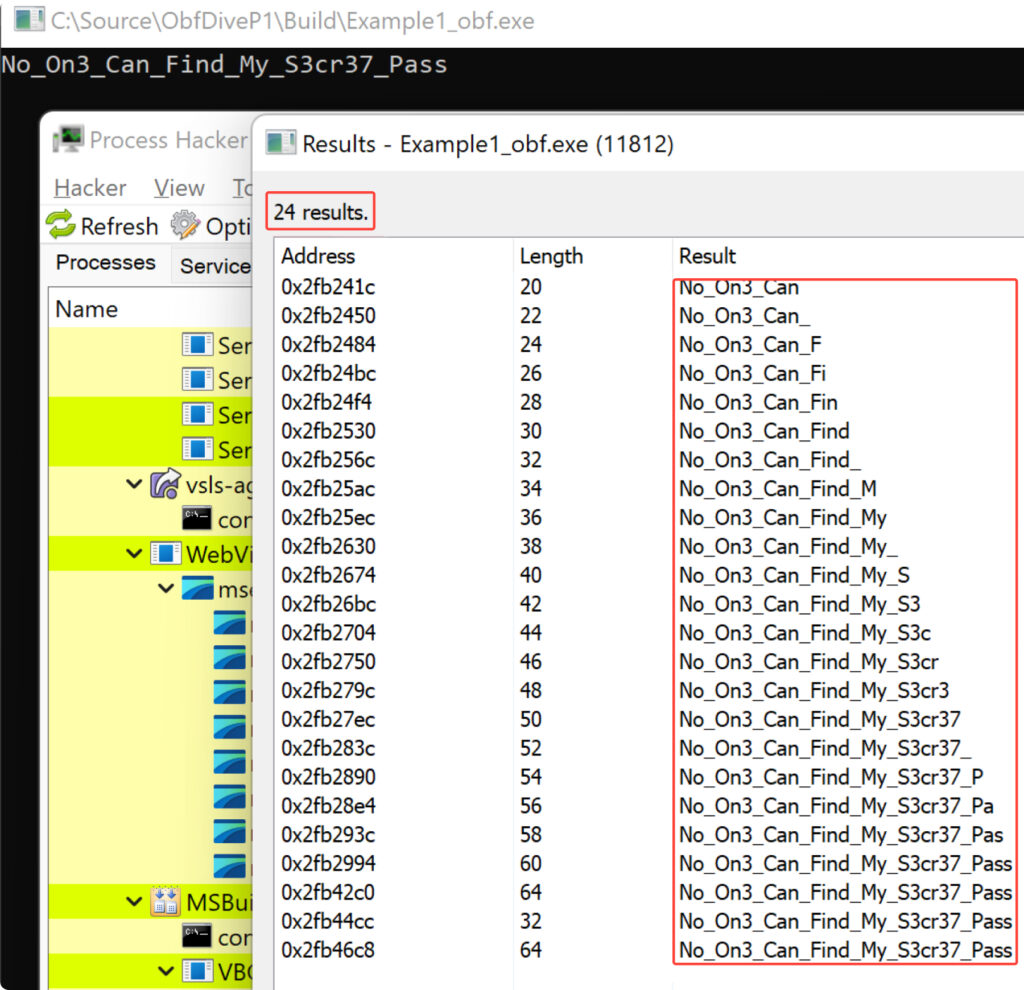The image size is (1024, 990).
Task: Sort results by Length column header
Action: (551, 256)
